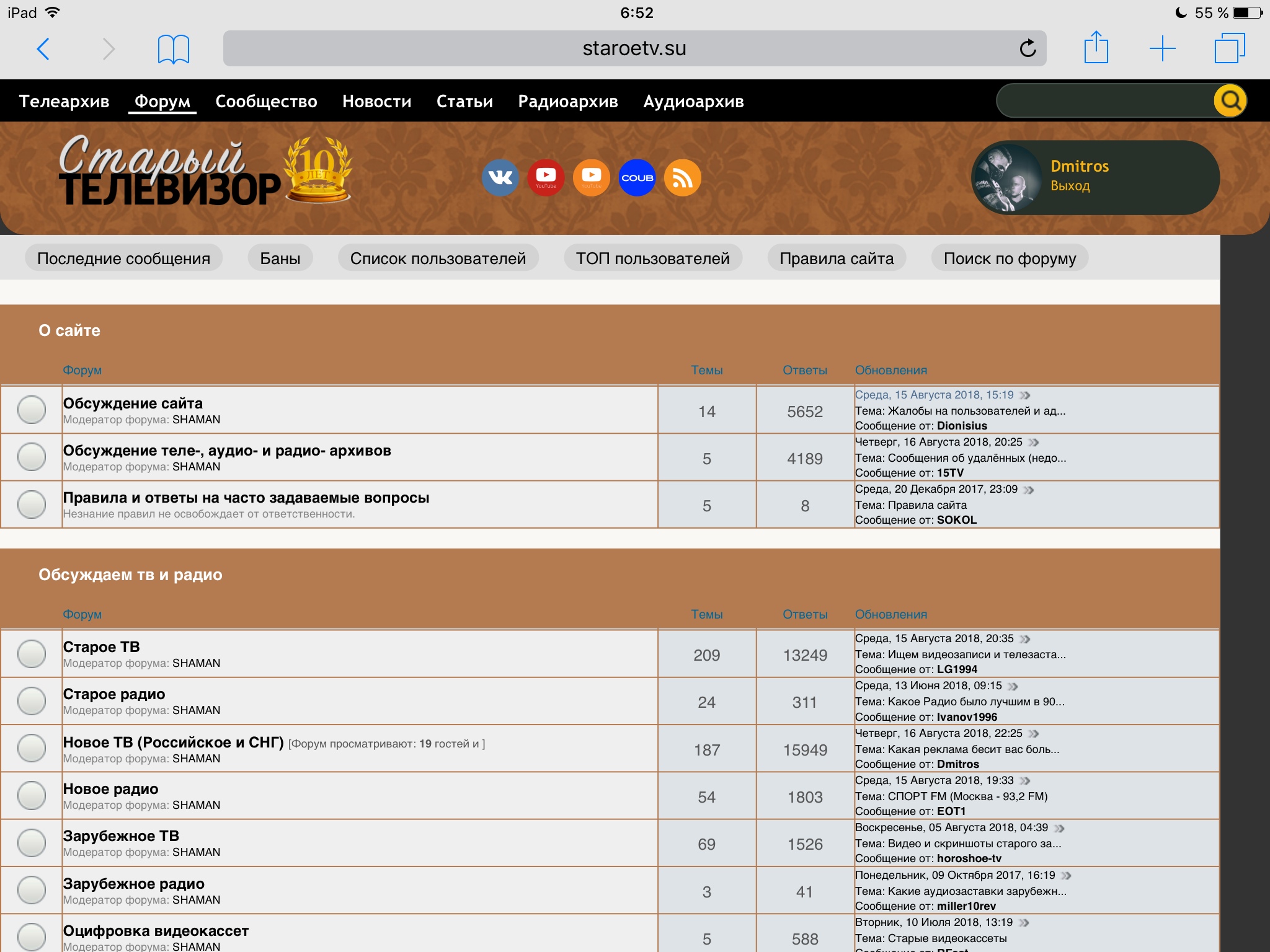Click status circle beside Старое ТВ
The image size is (1270, 952).
[x=32, y=654]
